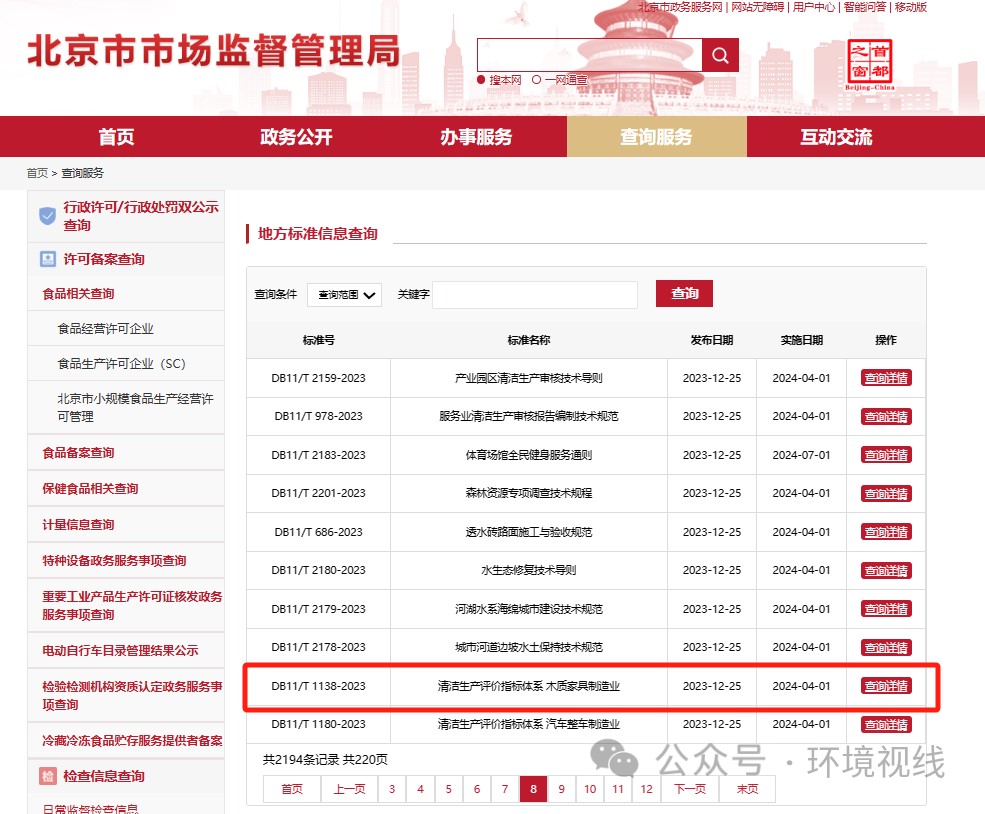Go to page 12 of results
This screenshot has width=985, height=814.
pyautogui.click(x=646, y=789)
